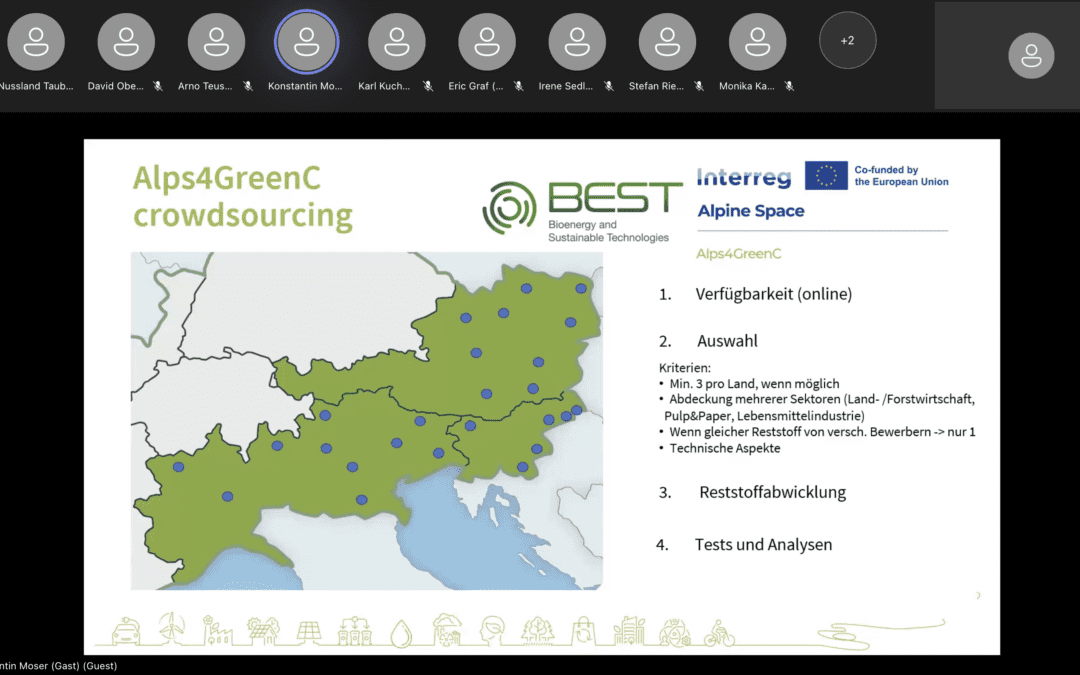Click the car icon in the slide footer
Viewport: 1080px width, 675px height.
coord(125,630)
